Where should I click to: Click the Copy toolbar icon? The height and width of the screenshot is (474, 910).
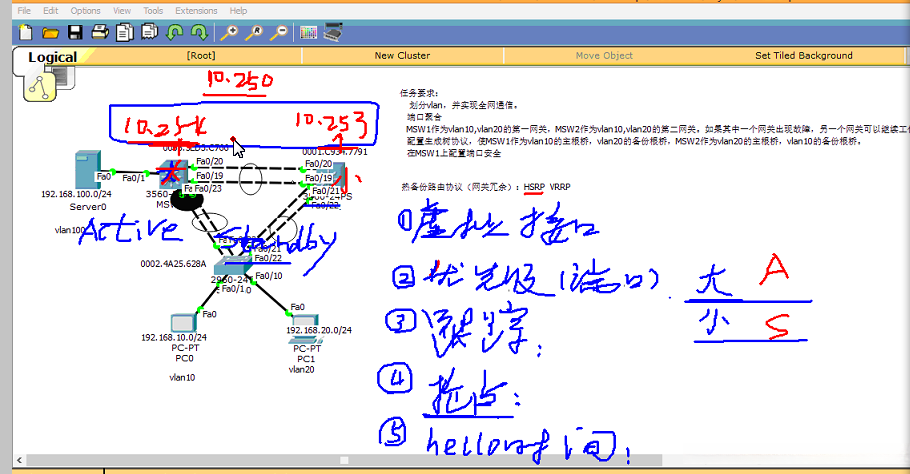[125, 32]
